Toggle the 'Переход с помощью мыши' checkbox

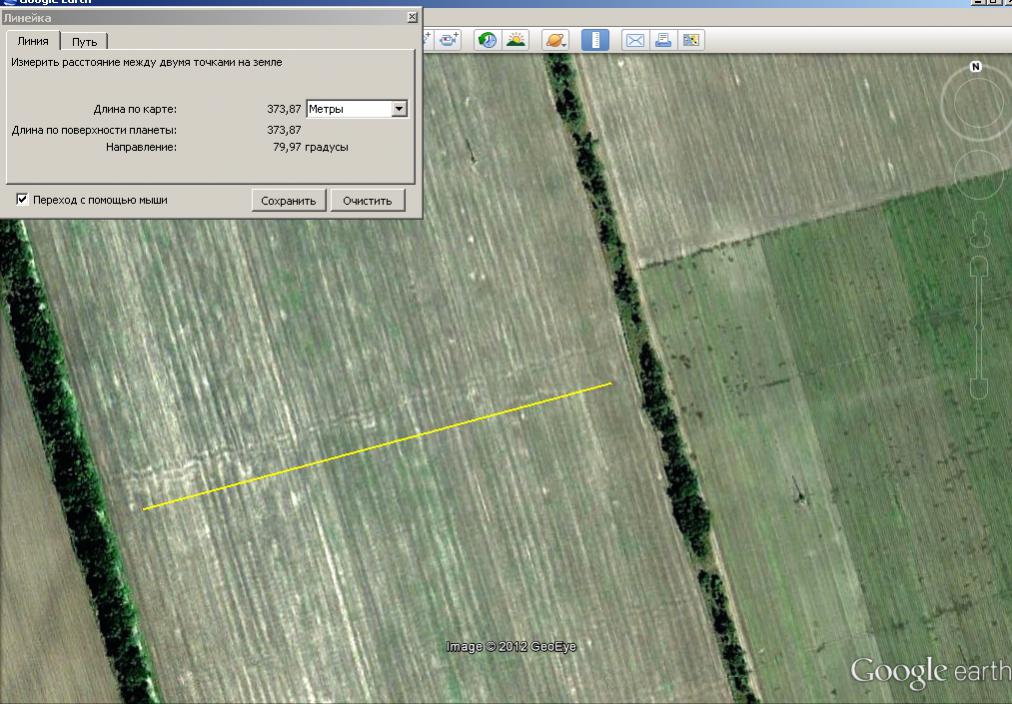(22, 200)
